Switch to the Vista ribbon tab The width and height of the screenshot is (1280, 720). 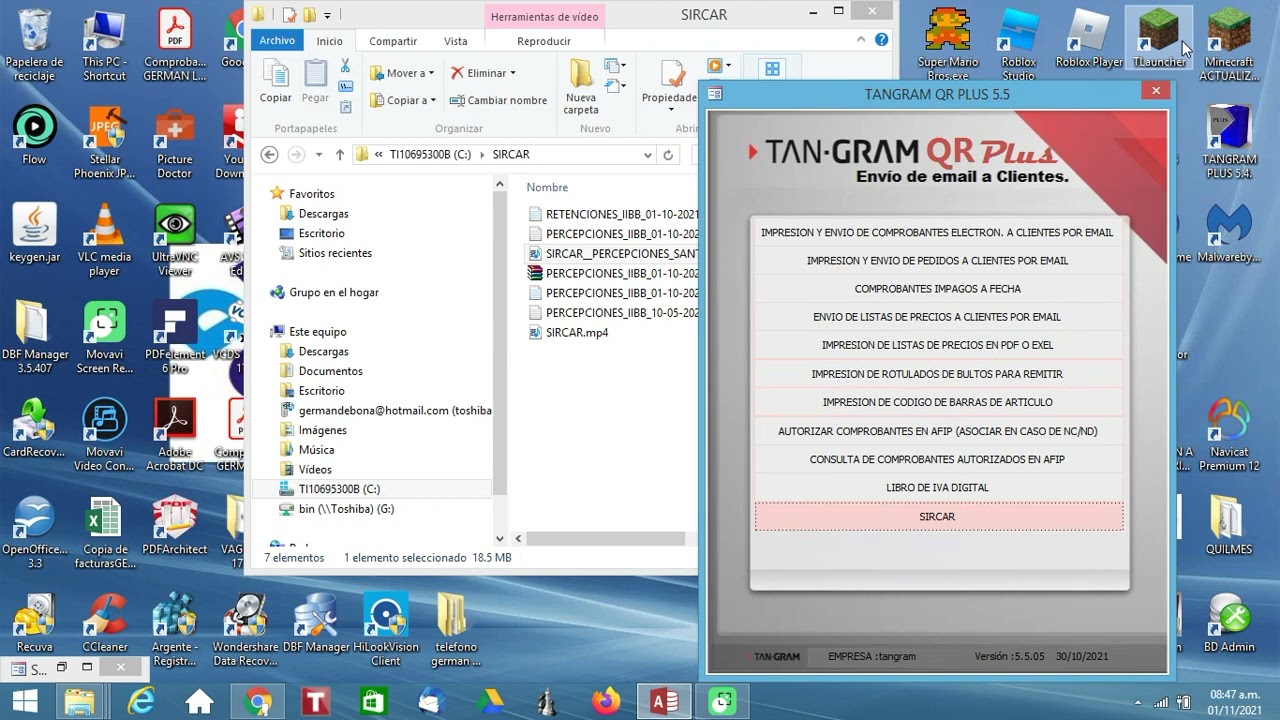click(456, 41)
